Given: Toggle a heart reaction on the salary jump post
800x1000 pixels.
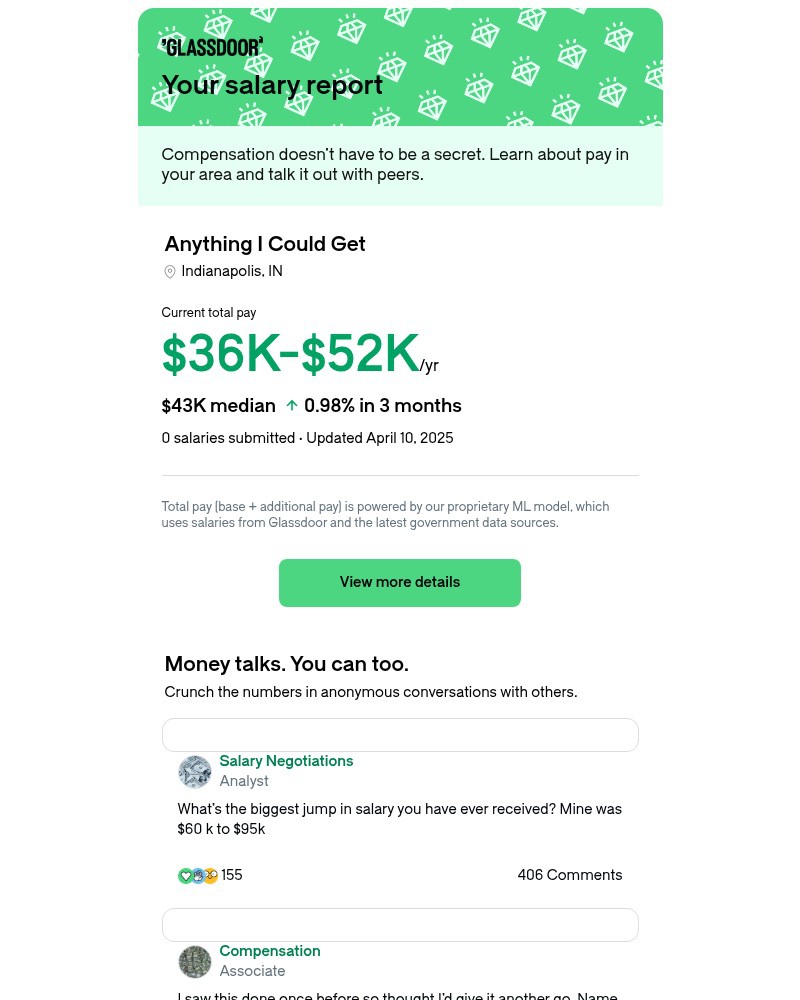Looking at the screenshot, I should click(x=186, y=875).
